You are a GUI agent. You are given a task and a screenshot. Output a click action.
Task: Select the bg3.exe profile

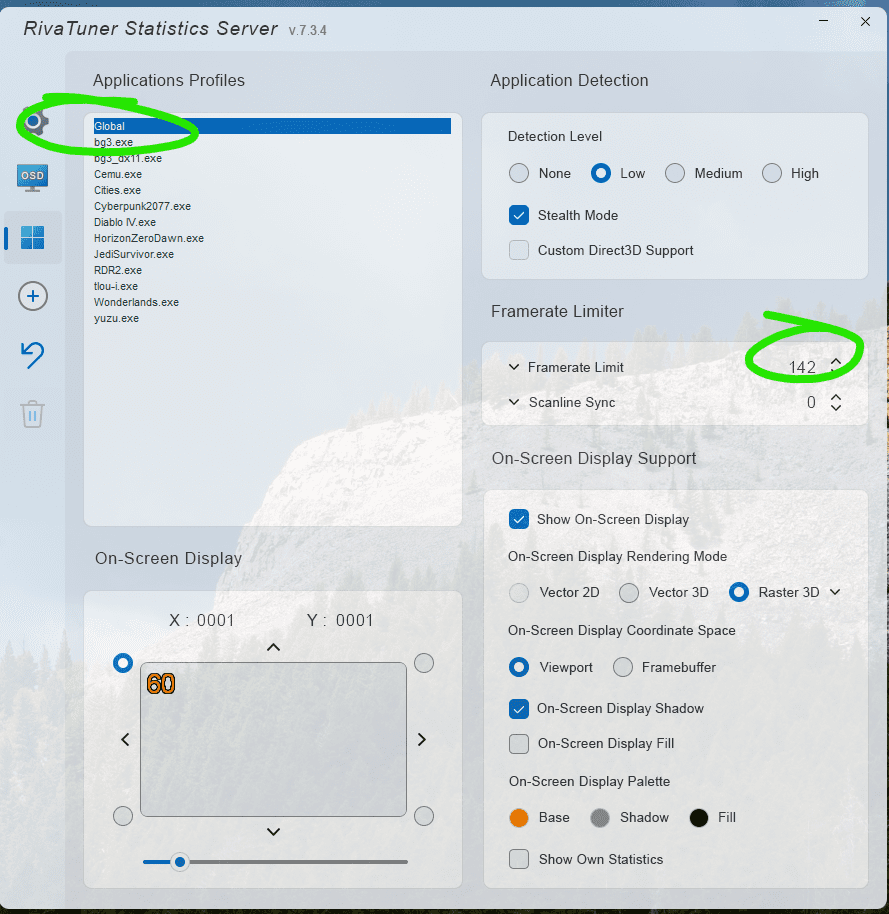272,142
